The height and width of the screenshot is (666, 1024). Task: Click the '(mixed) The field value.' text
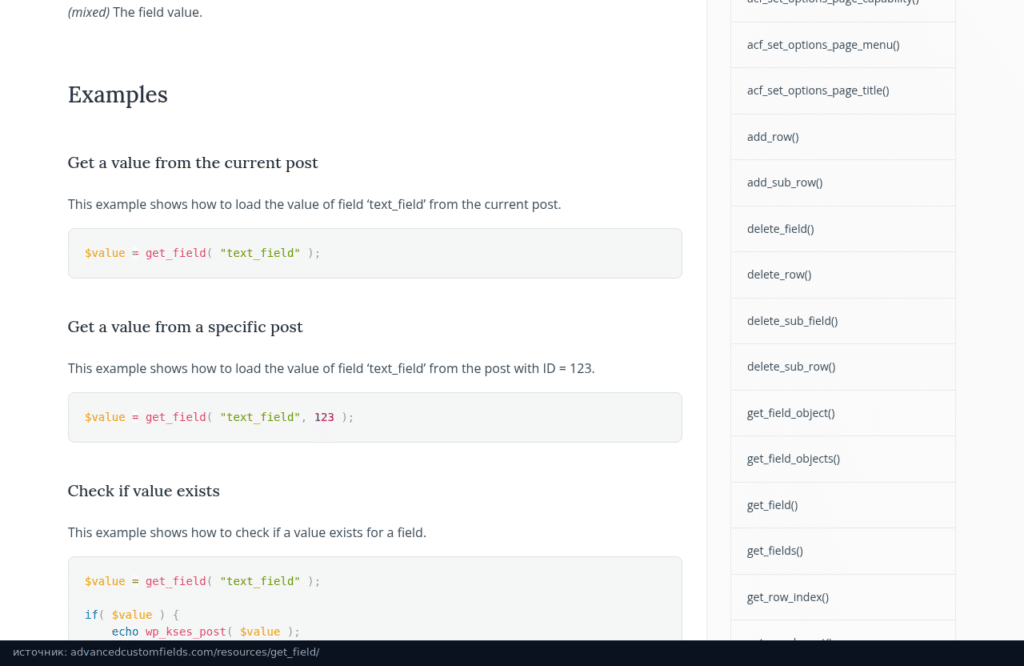pyautogui.click(x=135, y=12)
